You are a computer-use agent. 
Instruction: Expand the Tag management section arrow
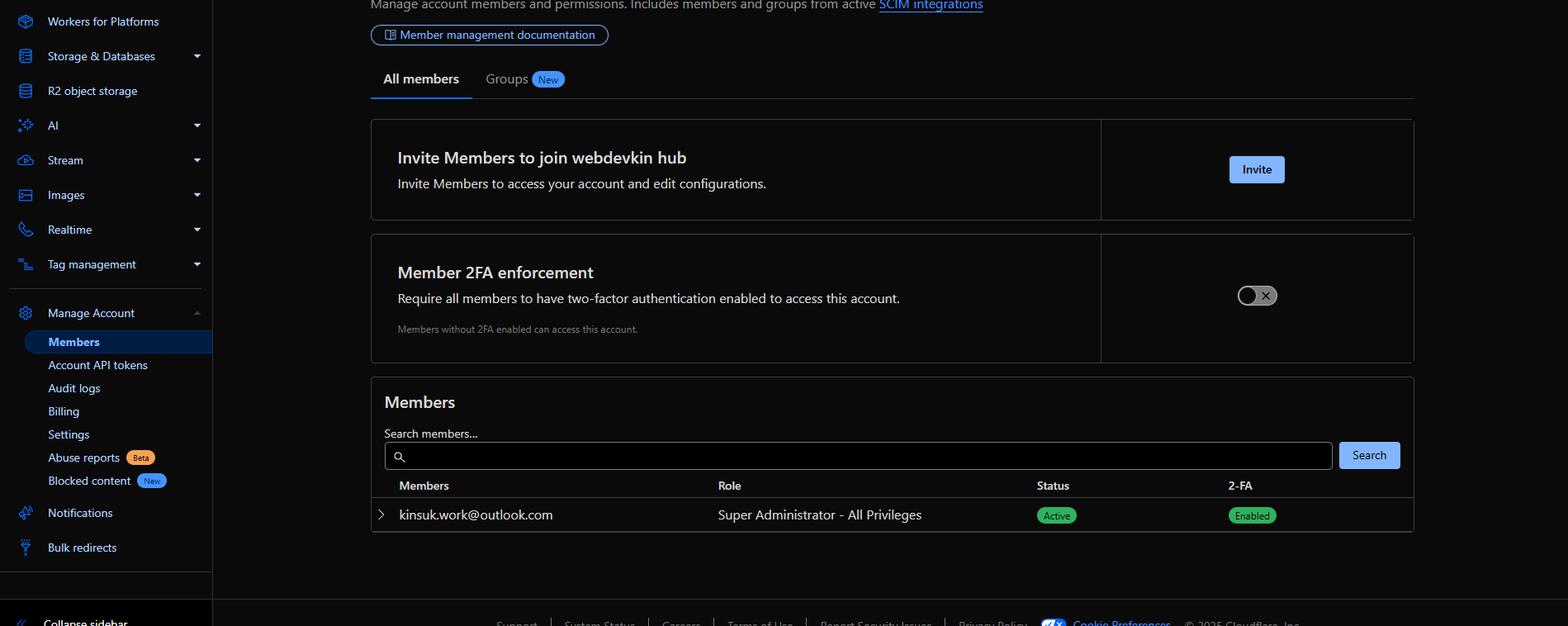point(197,264)
